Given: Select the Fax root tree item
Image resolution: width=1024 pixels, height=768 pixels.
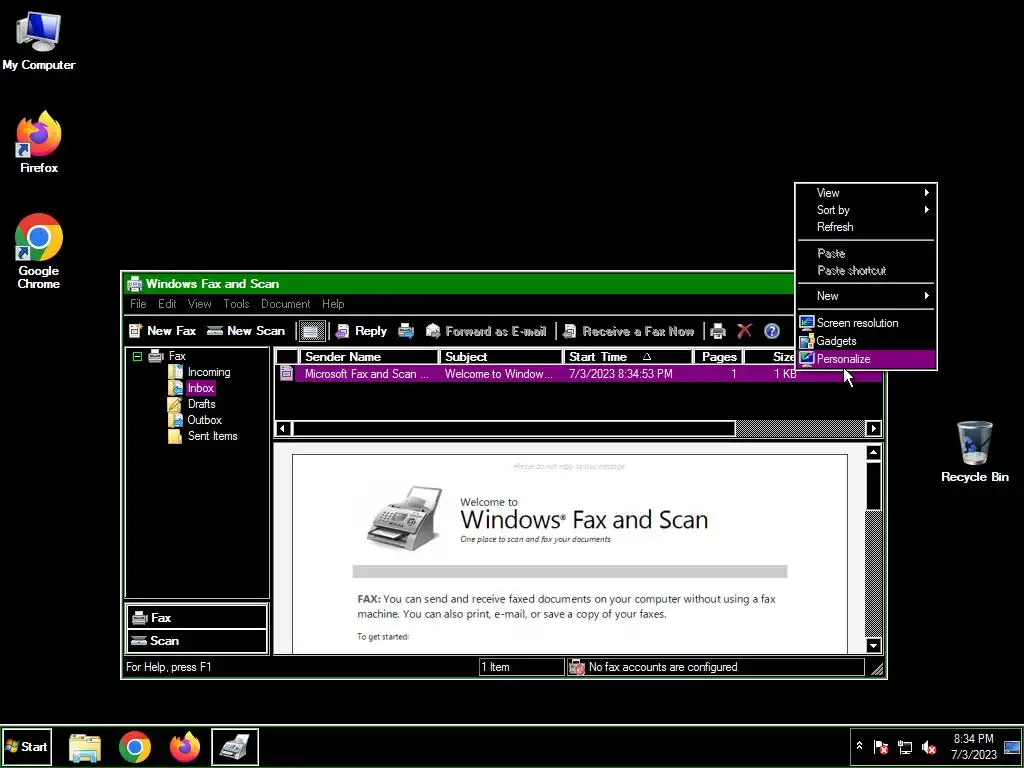Looking at the screenshot, I should (177, 356).
